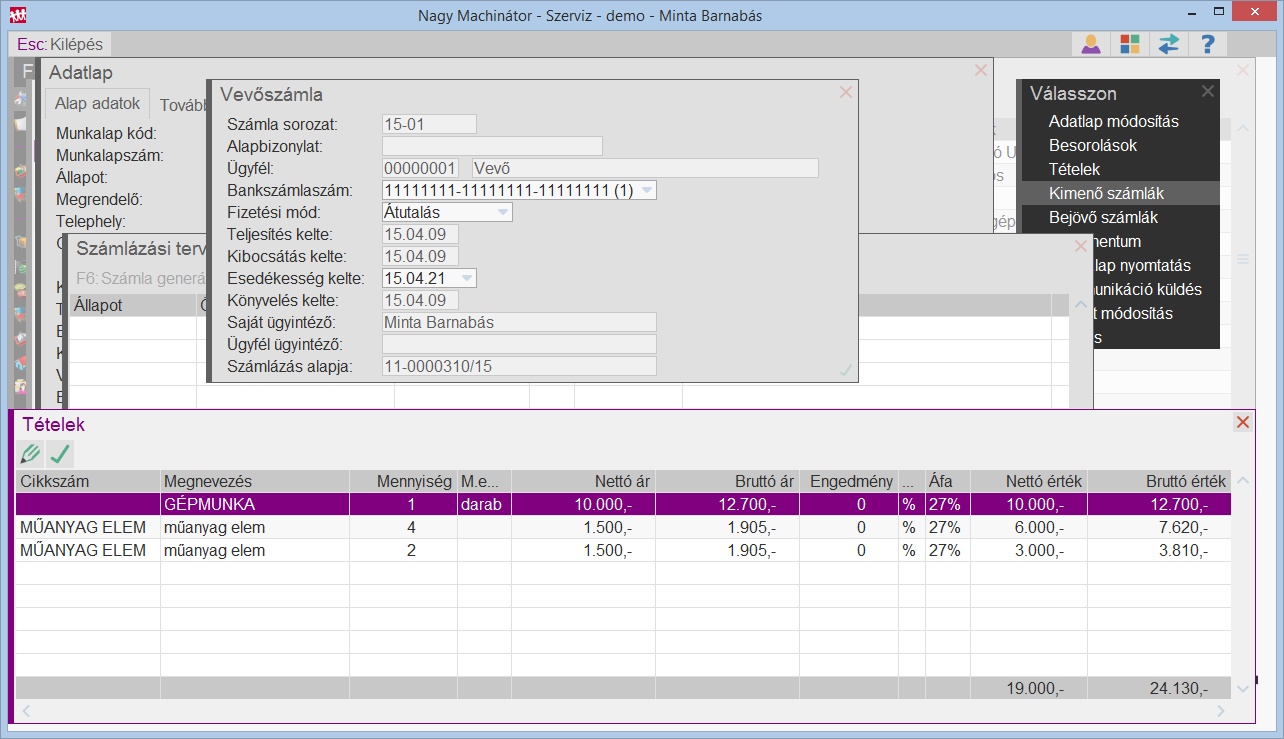Click the Könyvelés kelte date field
Screen dimensions: 1284x739
pyautogui.click(x=420, y=300)
